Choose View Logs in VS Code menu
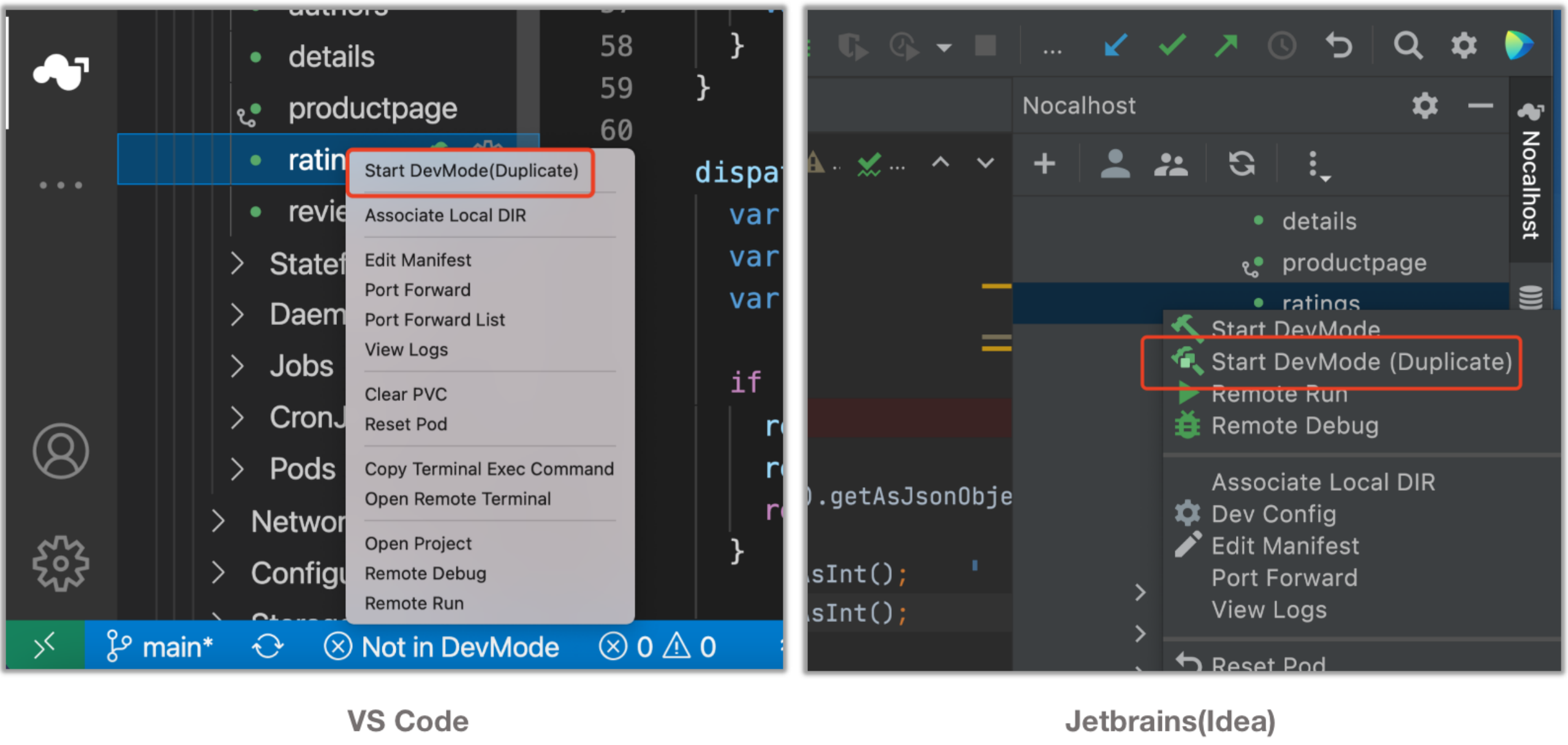Viewport: 1568px width, 745px height. click(x=406, y=350)
